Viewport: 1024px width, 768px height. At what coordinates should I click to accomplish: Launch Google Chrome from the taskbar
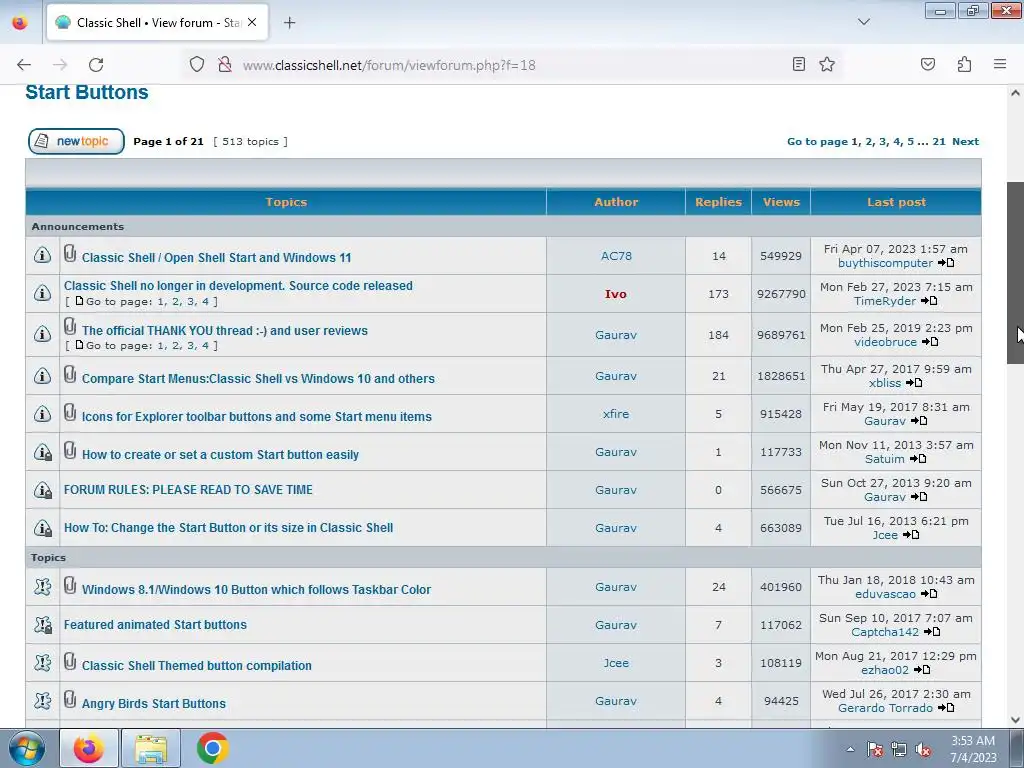tap(212, 748)
